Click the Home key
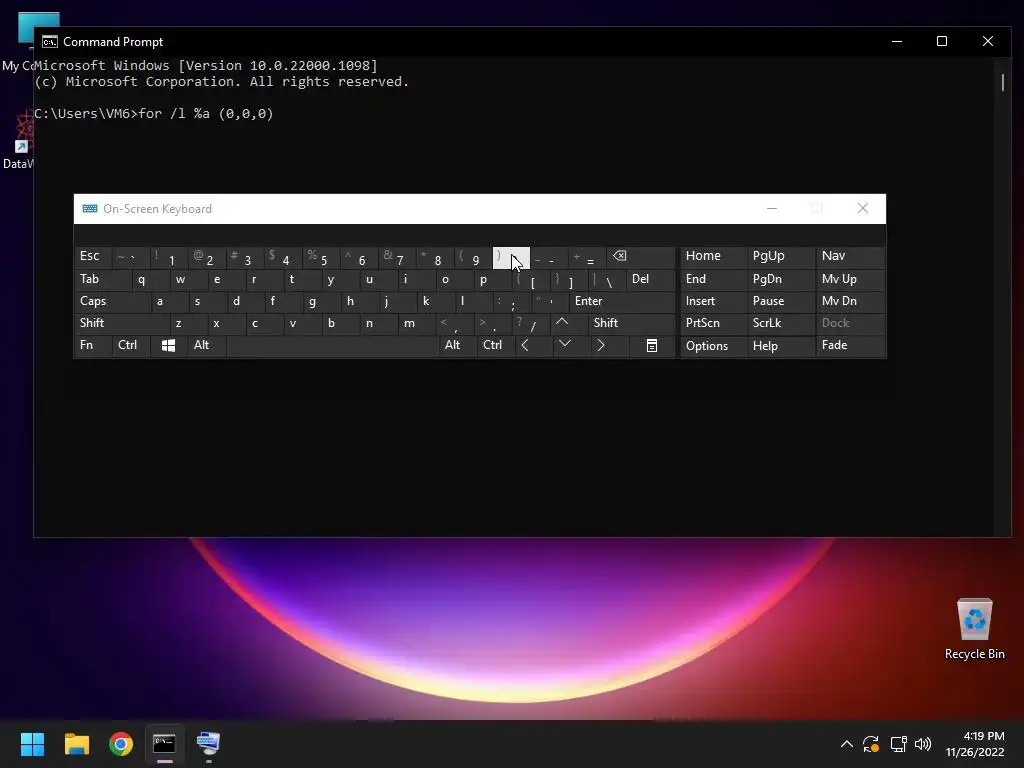The width and height of the screenshot is (1024, 768). point(713,257)
